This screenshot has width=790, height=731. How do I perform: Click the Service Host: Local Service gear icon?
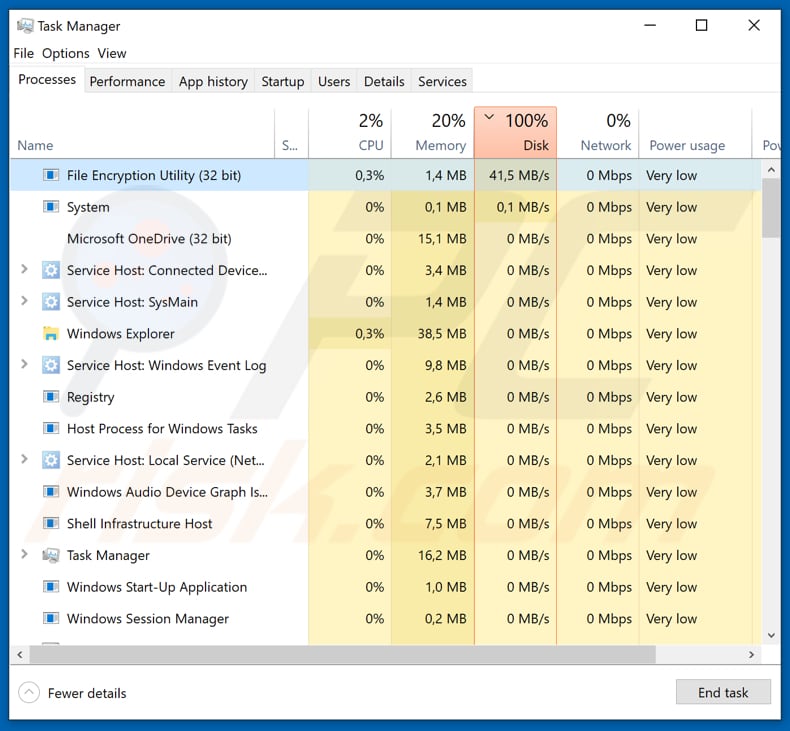pyautogui.click(x=50, y=460)
